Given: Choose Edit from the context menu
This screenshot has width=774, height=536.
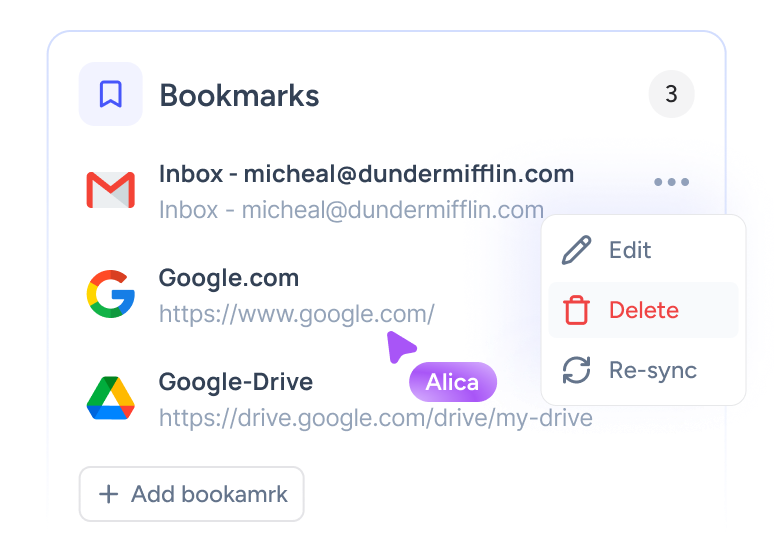Looking at the screenshot, I should coord(644,250).
